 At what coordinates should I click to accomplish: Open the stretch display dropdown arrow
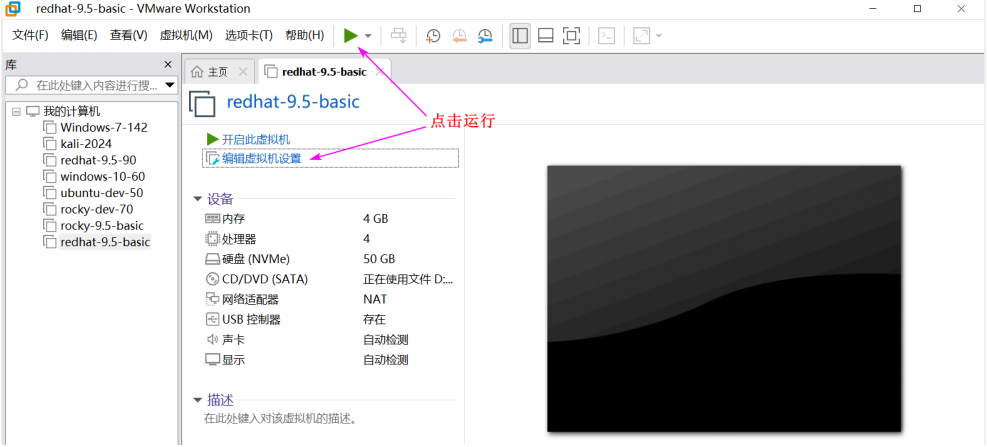(x=658, y=36)
